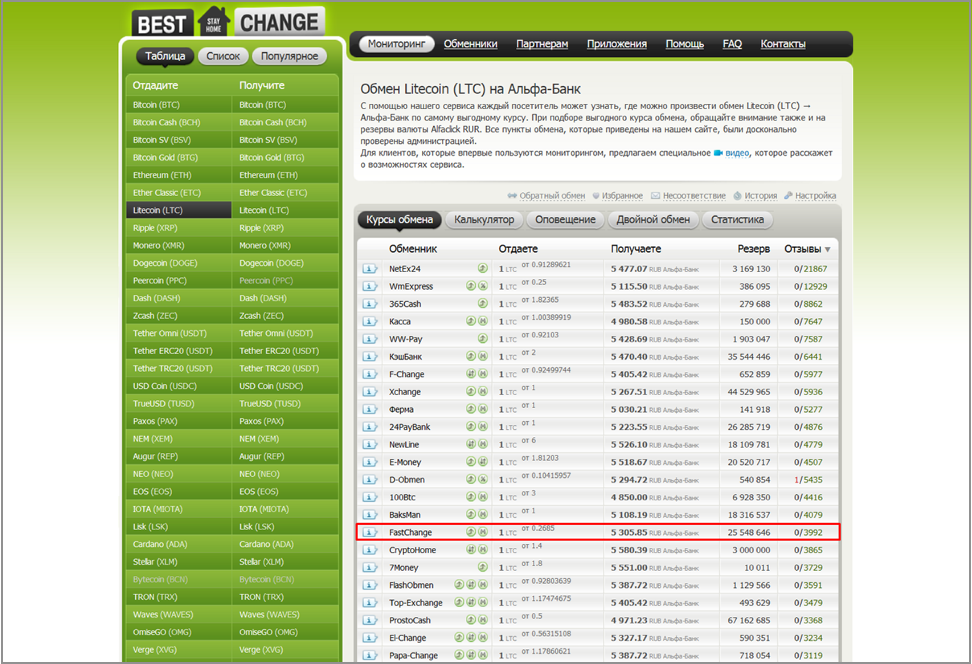The height and width of the screenshot is (664, 972).
Task: Click the видео link in description
Action: coord(737,153)
